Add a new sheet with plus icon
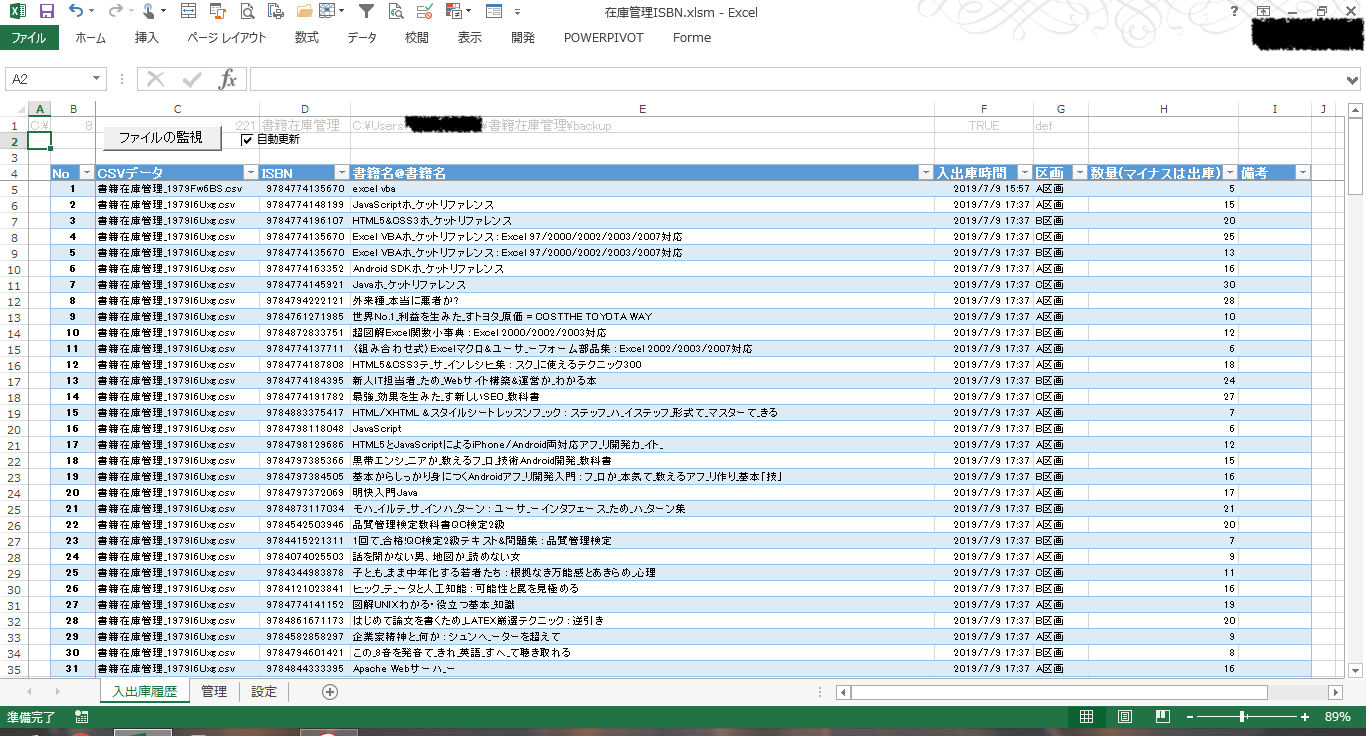The width and height of the screenshot is (1366, 736). point(330,692)
